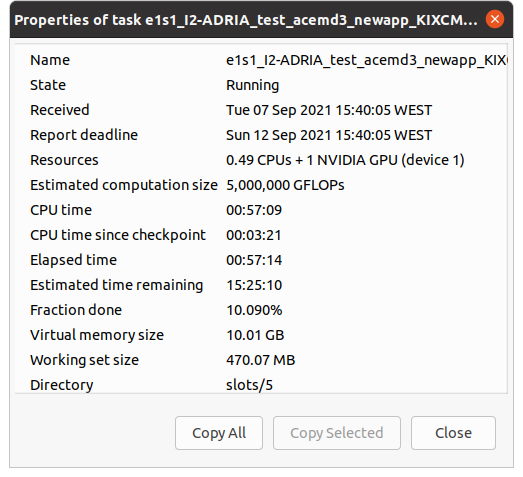Click the Close button

[x=453, y=433]
